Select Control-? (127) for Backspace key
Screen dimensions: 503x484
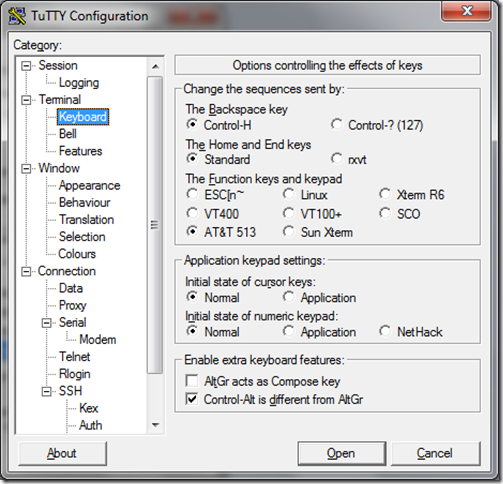337,125
